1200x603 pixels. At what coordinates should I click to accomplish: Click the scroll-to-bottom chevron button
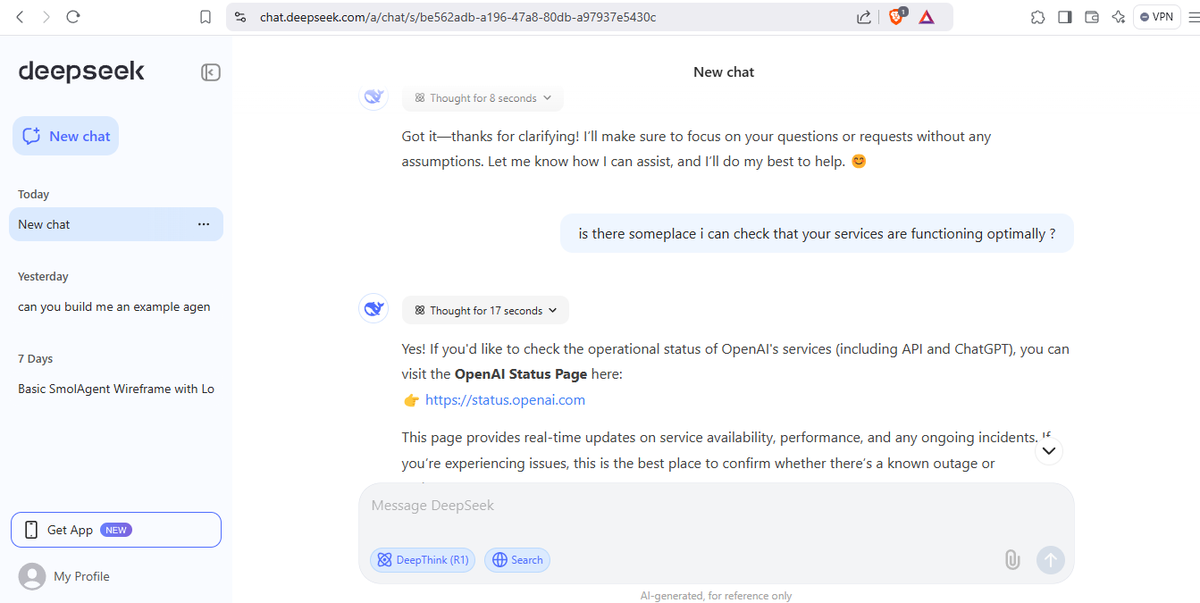point(1048,451)
